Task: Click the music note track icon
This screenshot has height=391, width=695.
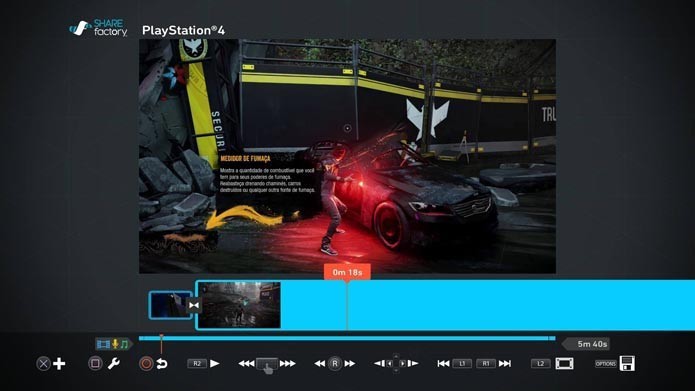Action: pos(124,344)
